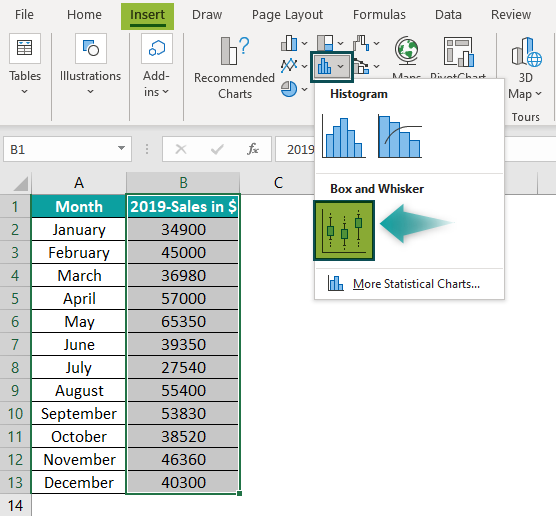The height and width of the screenshot is (516, 556).
Task: Select the Box and Whisker chart icon
Action: click(x=344, y=231)
